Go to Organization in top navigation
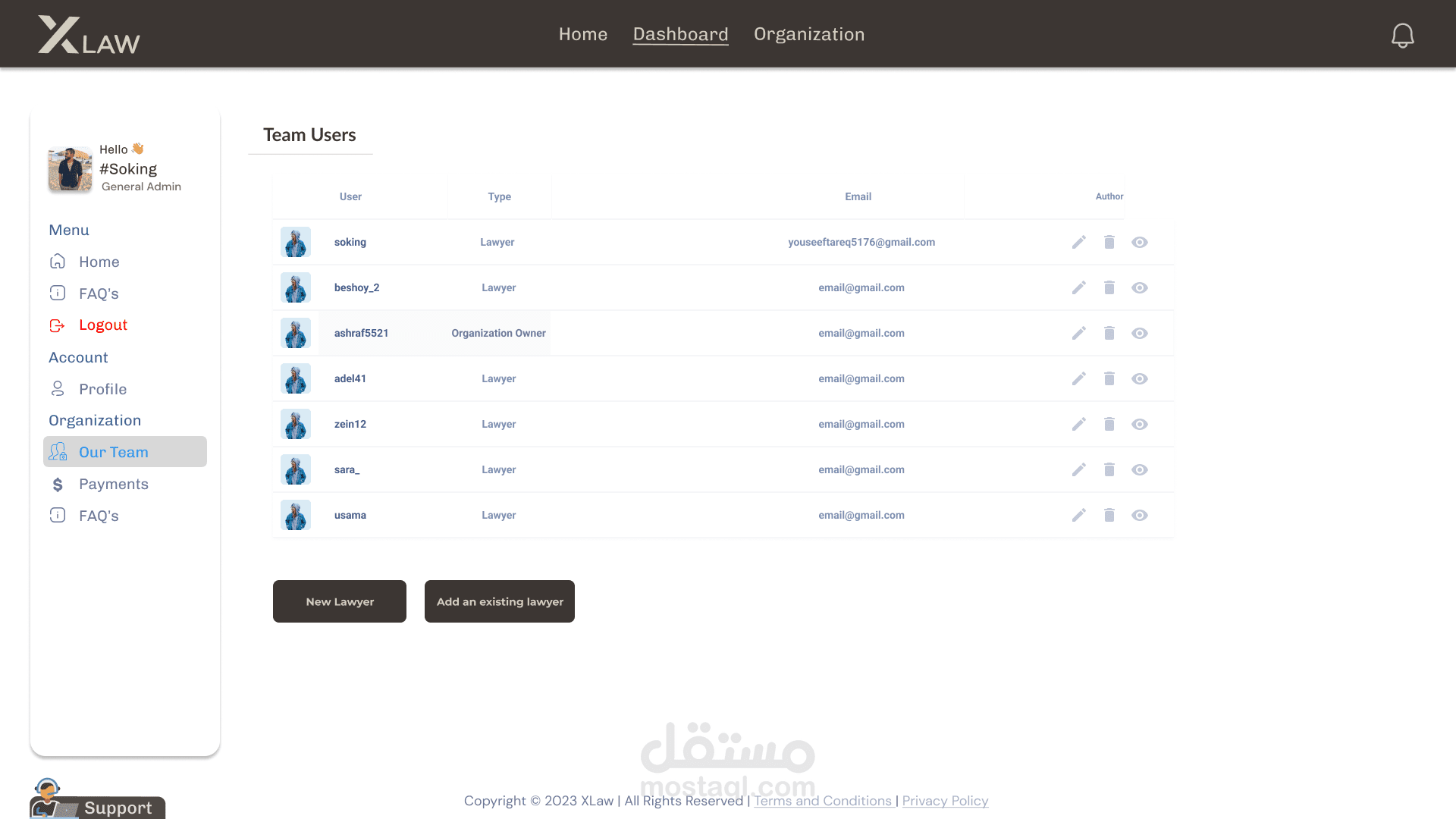This screenshot has width=1456, height=819. 808,34
